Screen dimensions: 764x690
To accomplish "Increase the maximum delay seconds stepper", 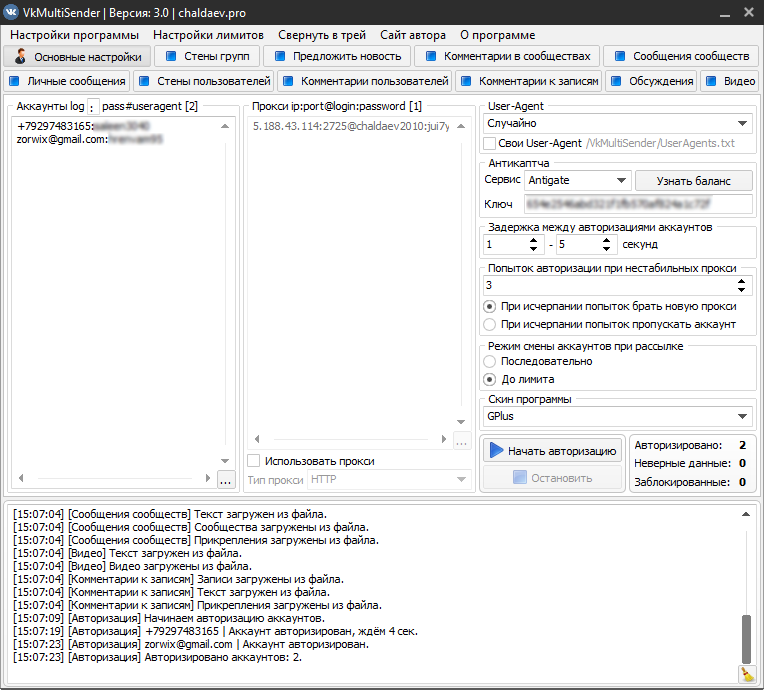I will tap(606, 240).
